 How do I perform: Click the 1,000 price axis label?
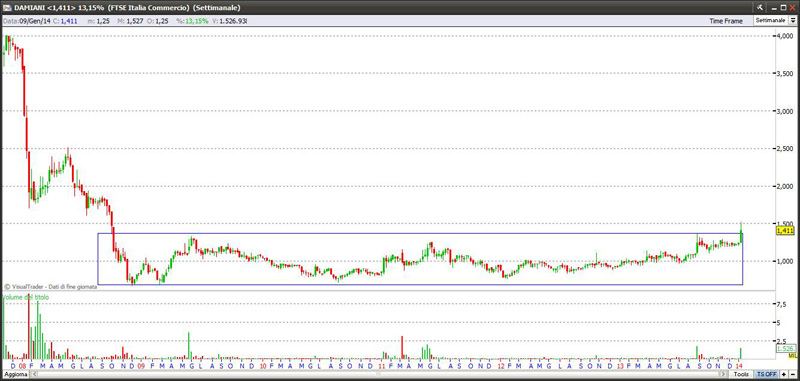pos(785,261)
